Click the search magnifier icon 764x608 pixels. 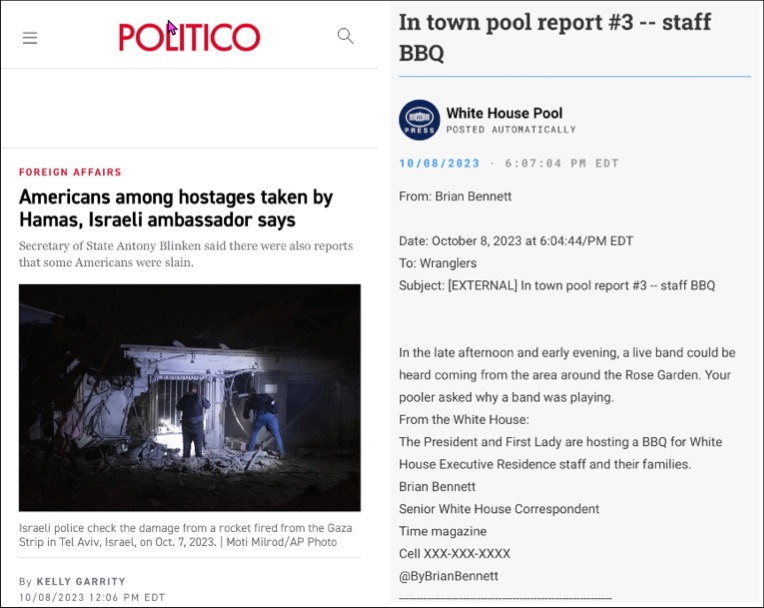click(x=345, y=36)
